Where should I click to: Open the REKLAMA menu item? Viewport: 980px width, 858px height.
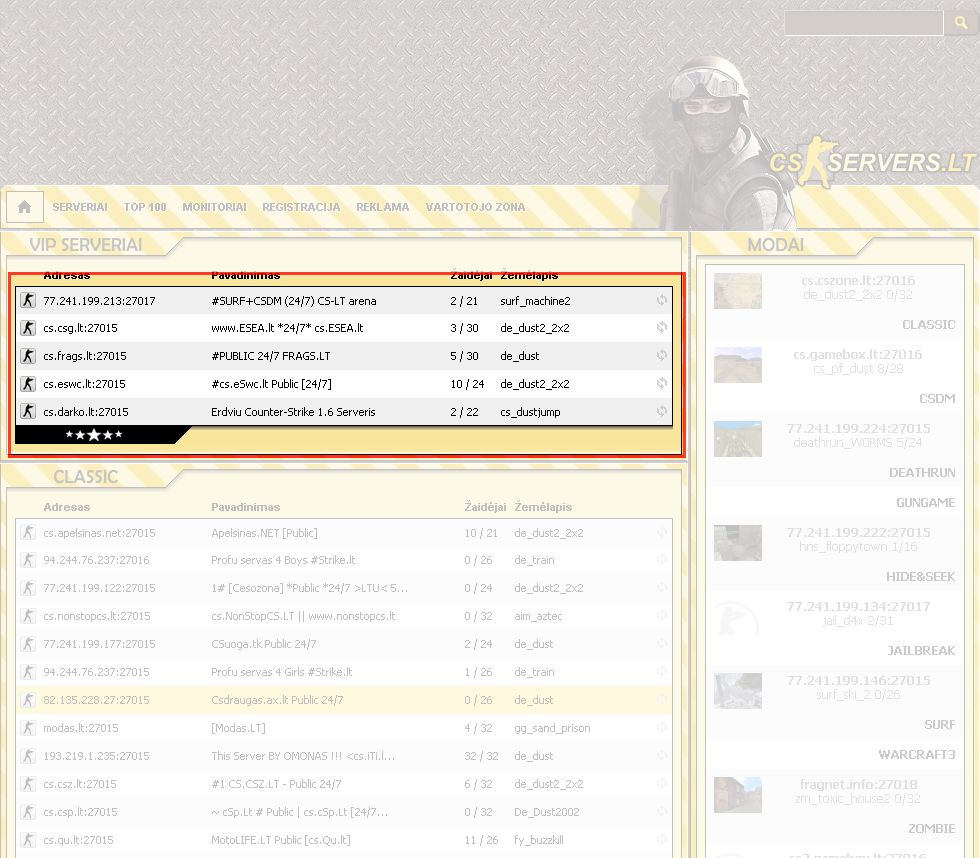pos(382,207)
